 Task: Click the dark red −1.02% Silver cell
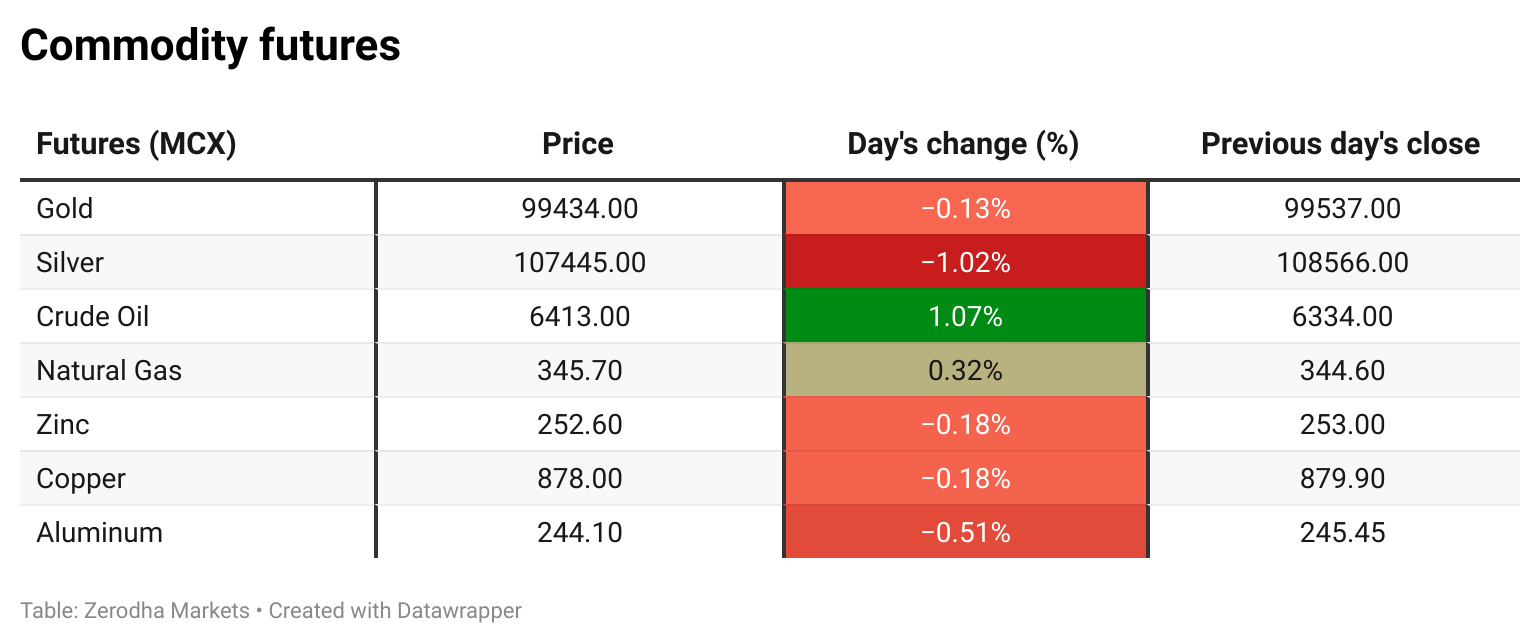pyautogui.click(x=965, y=263)
